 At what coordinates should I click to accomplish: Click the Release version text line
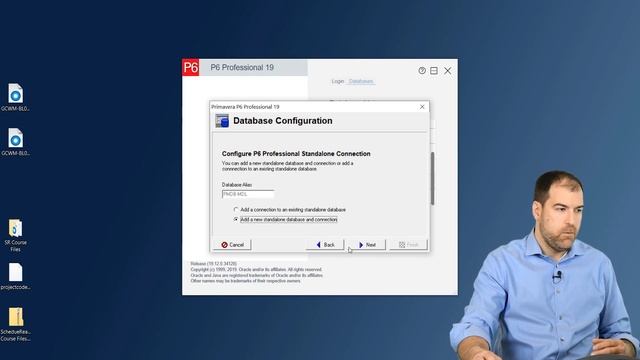(213, 264)
